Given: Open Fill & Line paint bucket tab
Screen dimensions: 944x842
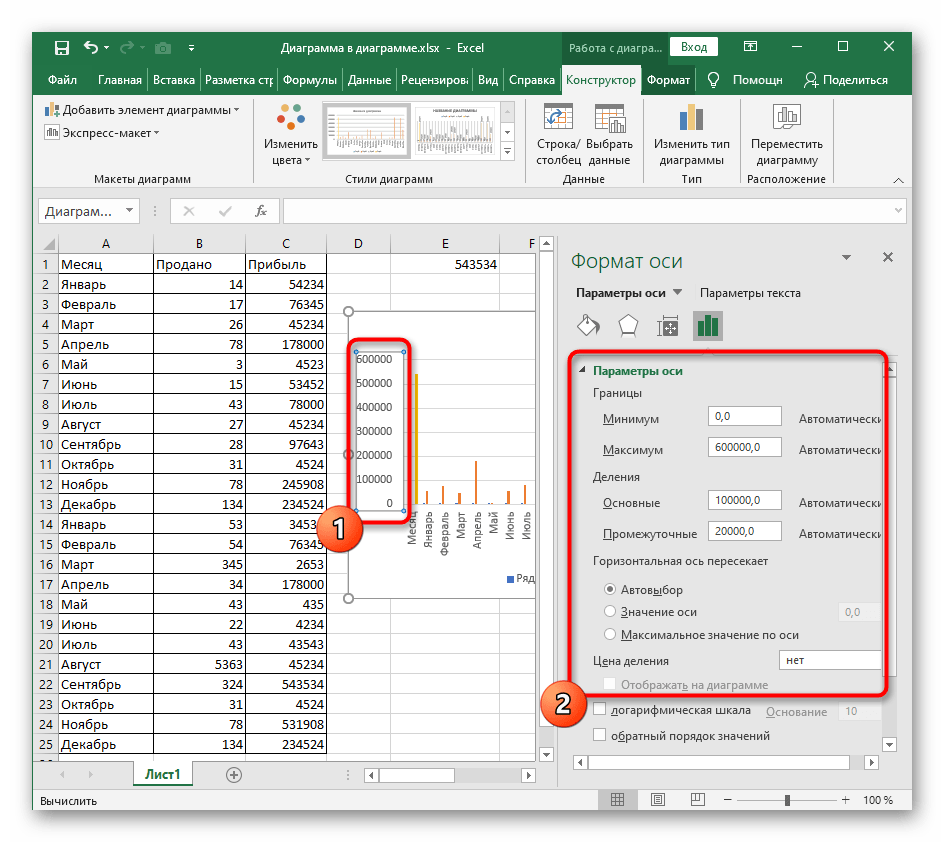Looking at the screenshot, I should pyautogui.click(x=589, y=325).
